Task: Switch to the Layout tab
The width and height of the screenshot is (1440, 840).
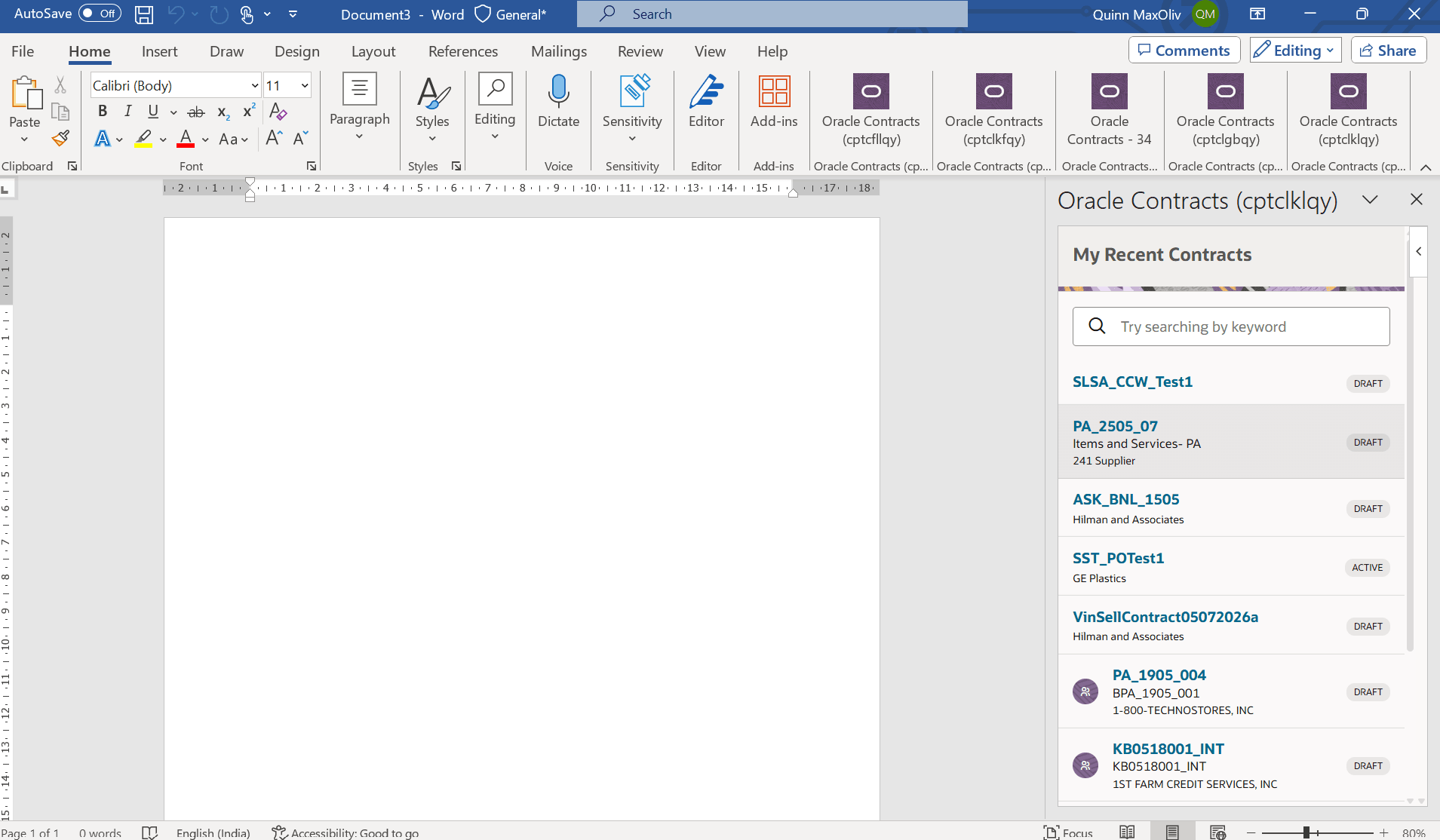Action: coord(373,51)
